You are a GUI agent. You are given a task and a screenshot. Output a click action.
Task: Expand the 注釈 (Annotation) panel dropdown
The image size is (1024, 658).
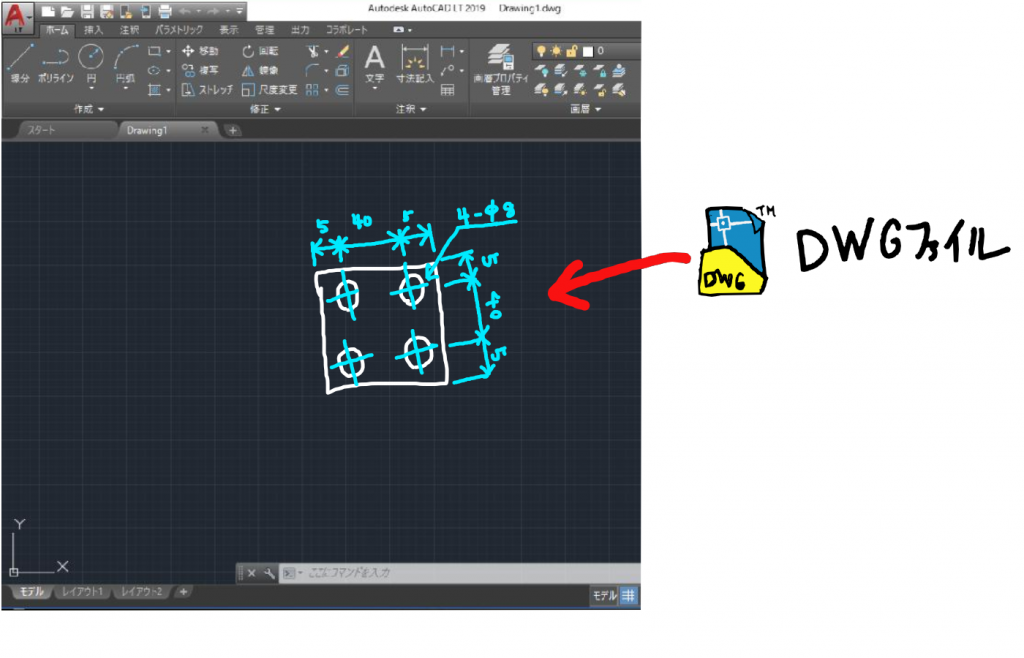click(410, 108)
